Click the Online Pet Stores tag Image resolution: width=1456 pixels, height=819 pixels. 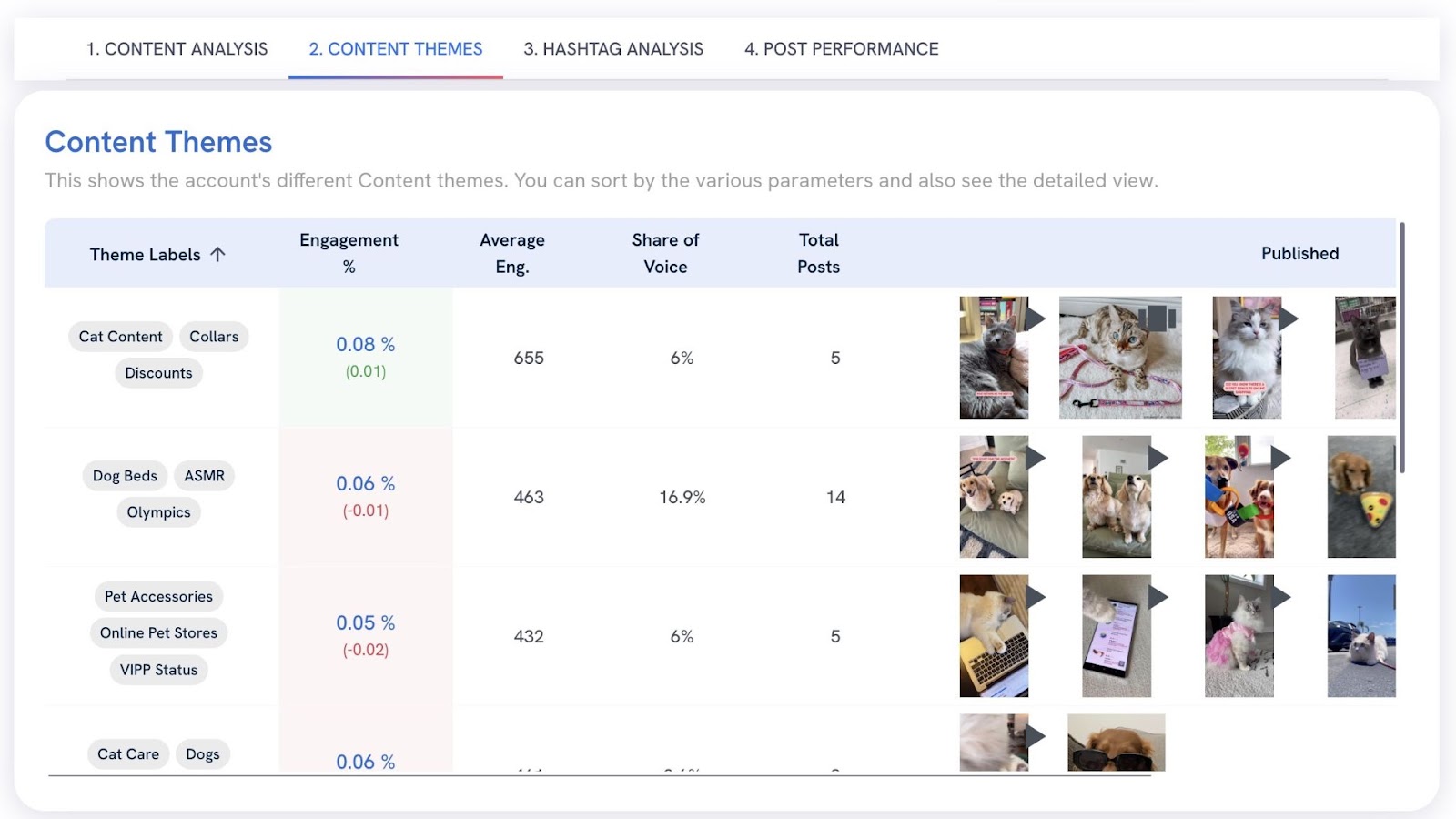point(158,633)
